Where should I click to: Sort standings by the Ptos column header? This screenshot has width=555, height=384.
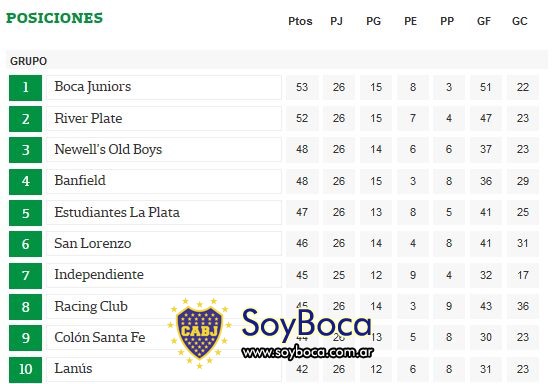click(300, 21)
